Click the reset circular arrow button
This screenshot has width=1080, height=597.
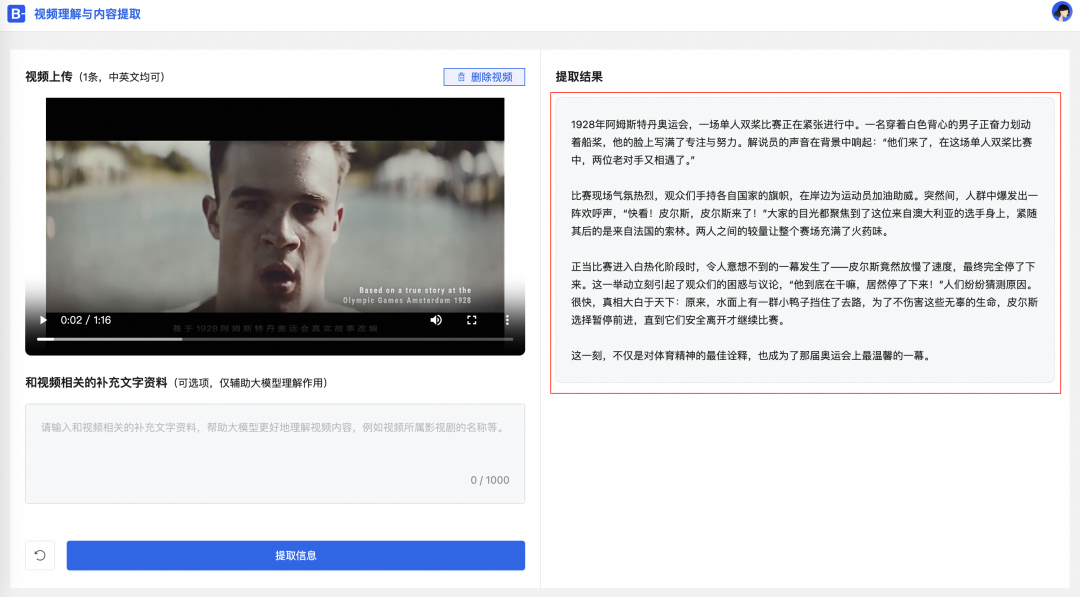(40, 556)
